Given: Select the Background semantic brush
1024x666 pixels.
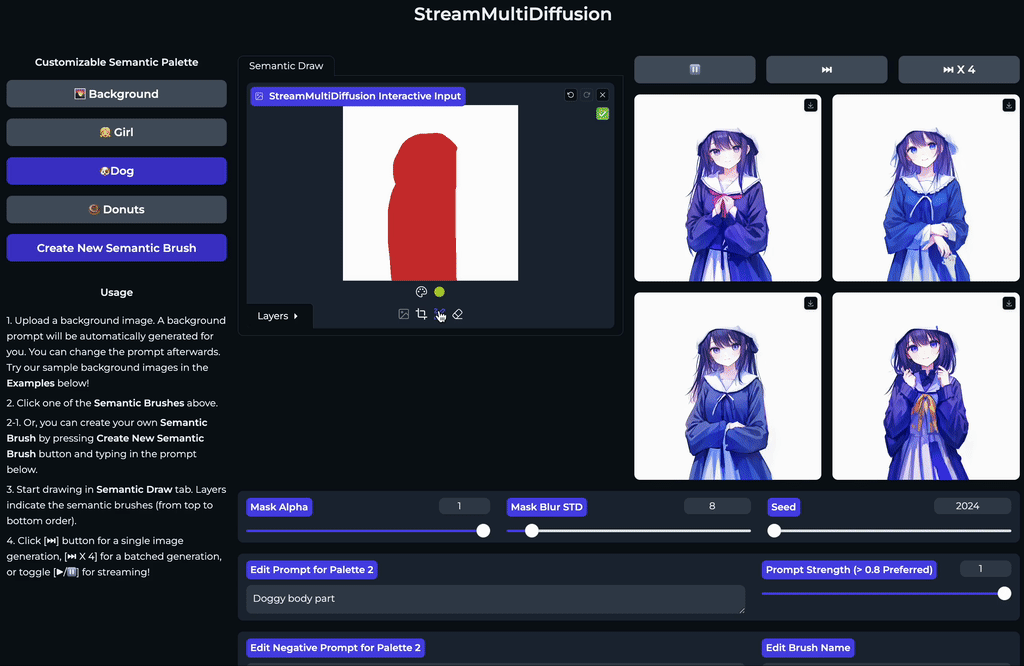Looking at the screenshot, I should point(116,94).
